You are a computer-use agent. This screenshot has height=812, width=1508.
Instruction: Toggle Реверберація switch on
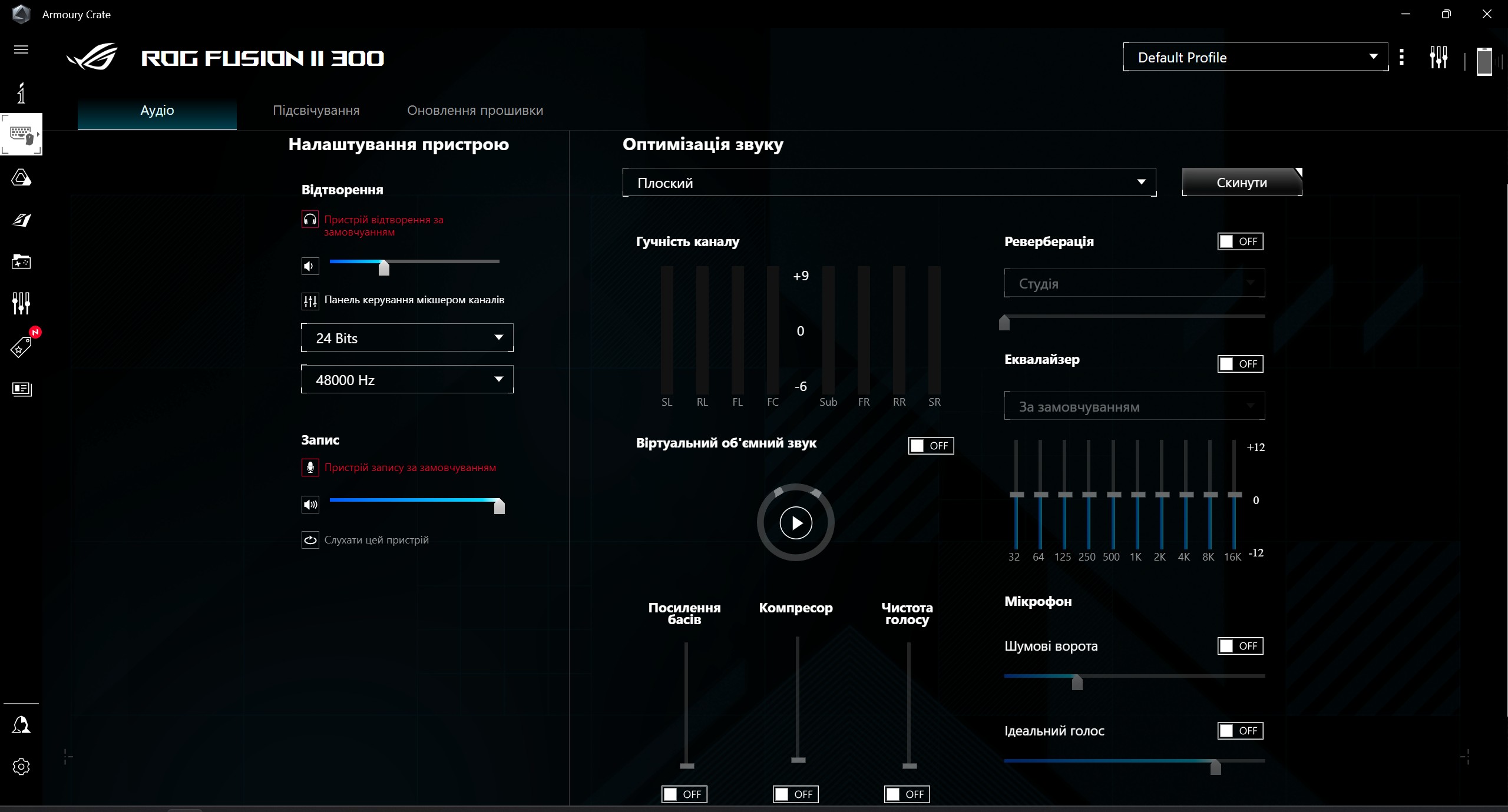coord(1241,241)
